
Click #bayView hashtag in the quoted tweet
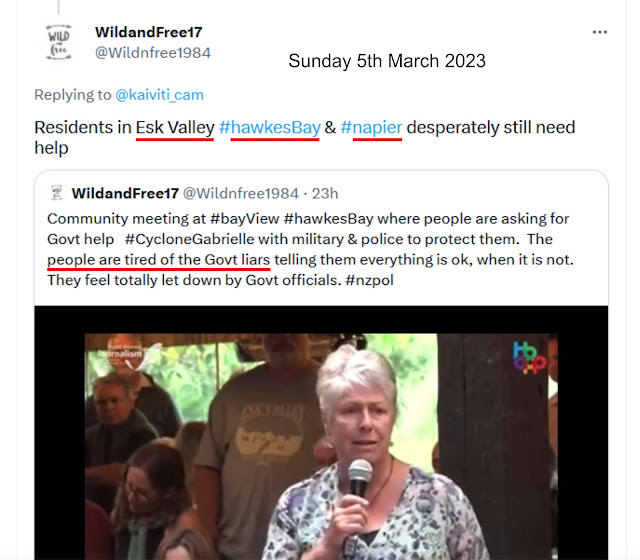click(244, 219)
